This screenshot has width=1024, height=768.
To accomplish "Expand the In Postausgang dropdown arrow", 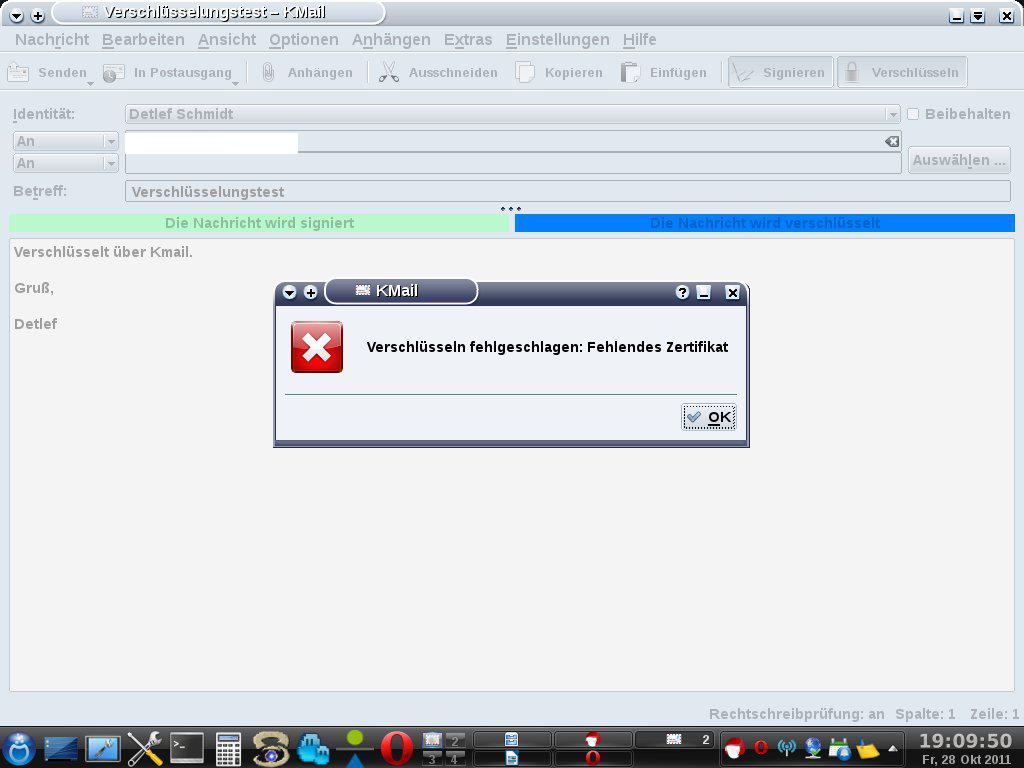I will (235, 84).
